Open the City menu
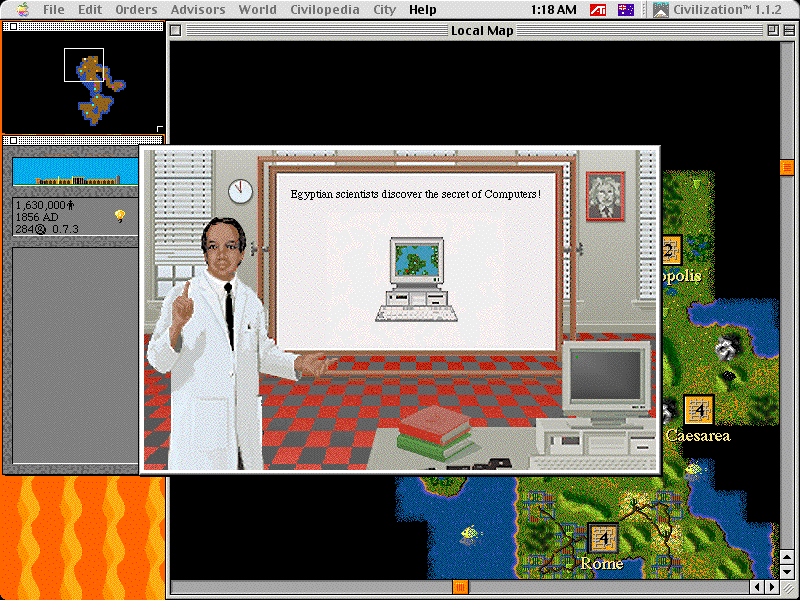 [384, 9]
